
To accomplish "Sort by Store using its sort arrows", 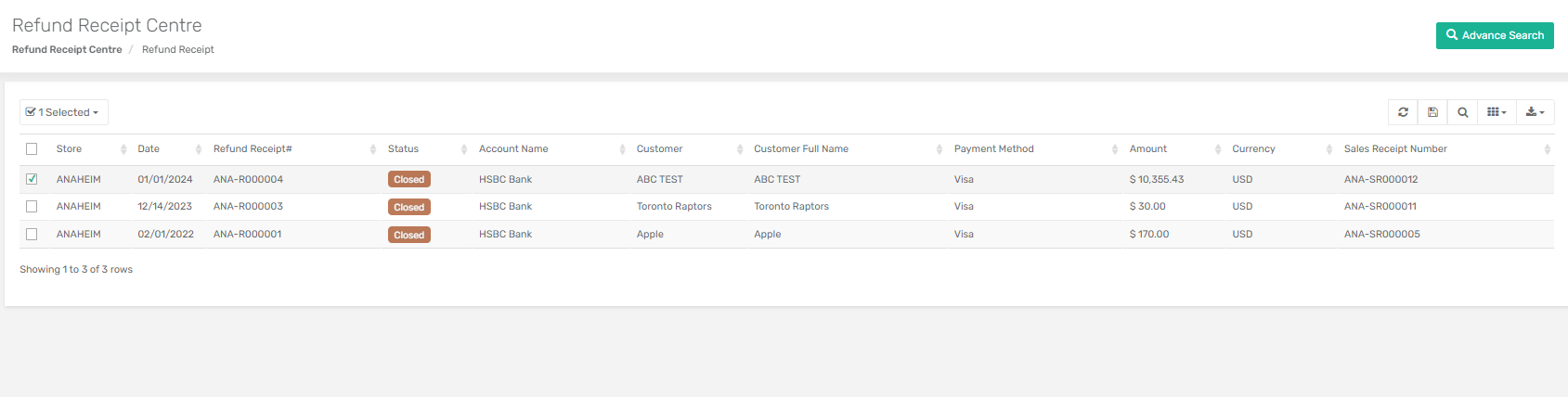I will click(x=123, y=149).
